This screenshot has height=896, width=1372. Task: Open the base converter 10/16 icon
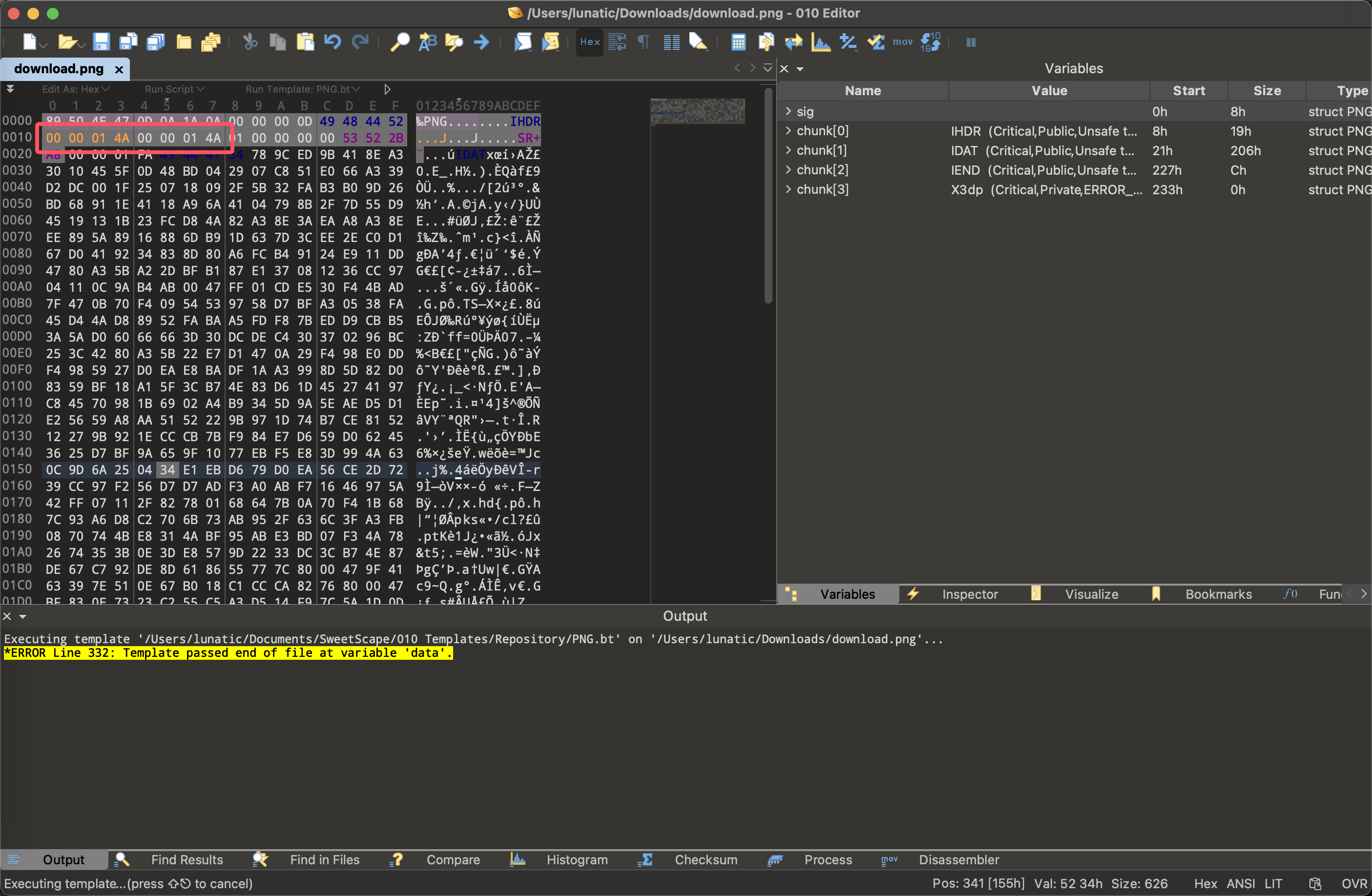coord(931,41)
